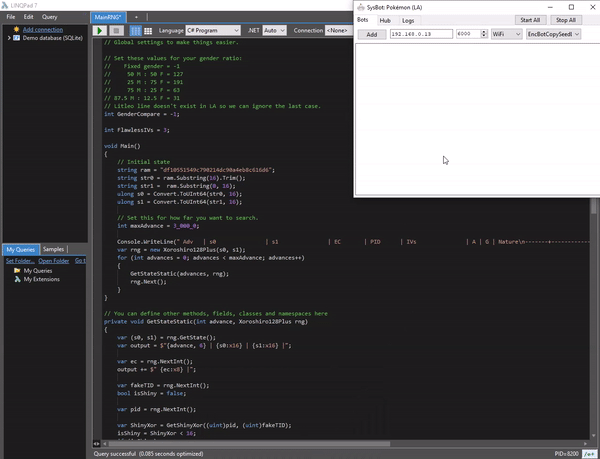This screenshot has height=459, width=600.
Task: Switch to the Logs tab in SysBot
Action: click(408, 21)
